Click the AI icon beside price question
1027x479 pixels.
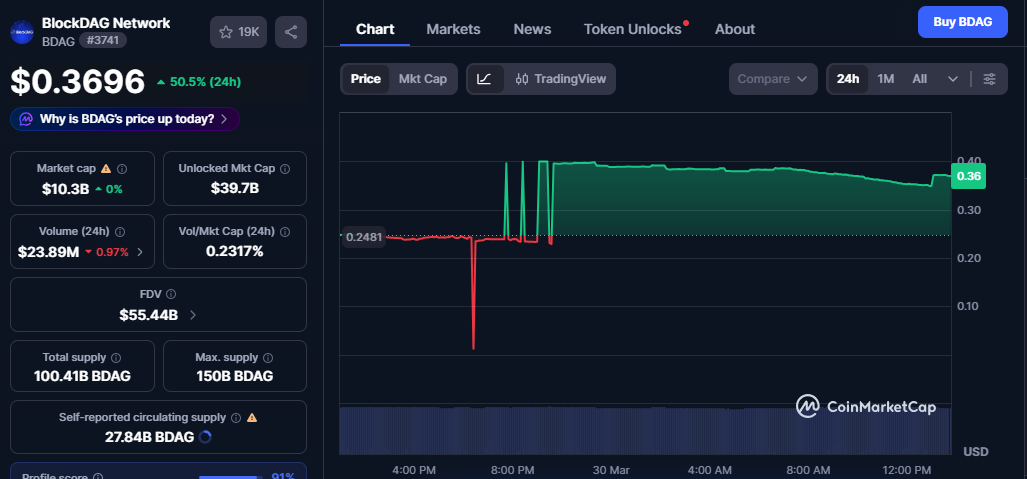click(26, 119)
